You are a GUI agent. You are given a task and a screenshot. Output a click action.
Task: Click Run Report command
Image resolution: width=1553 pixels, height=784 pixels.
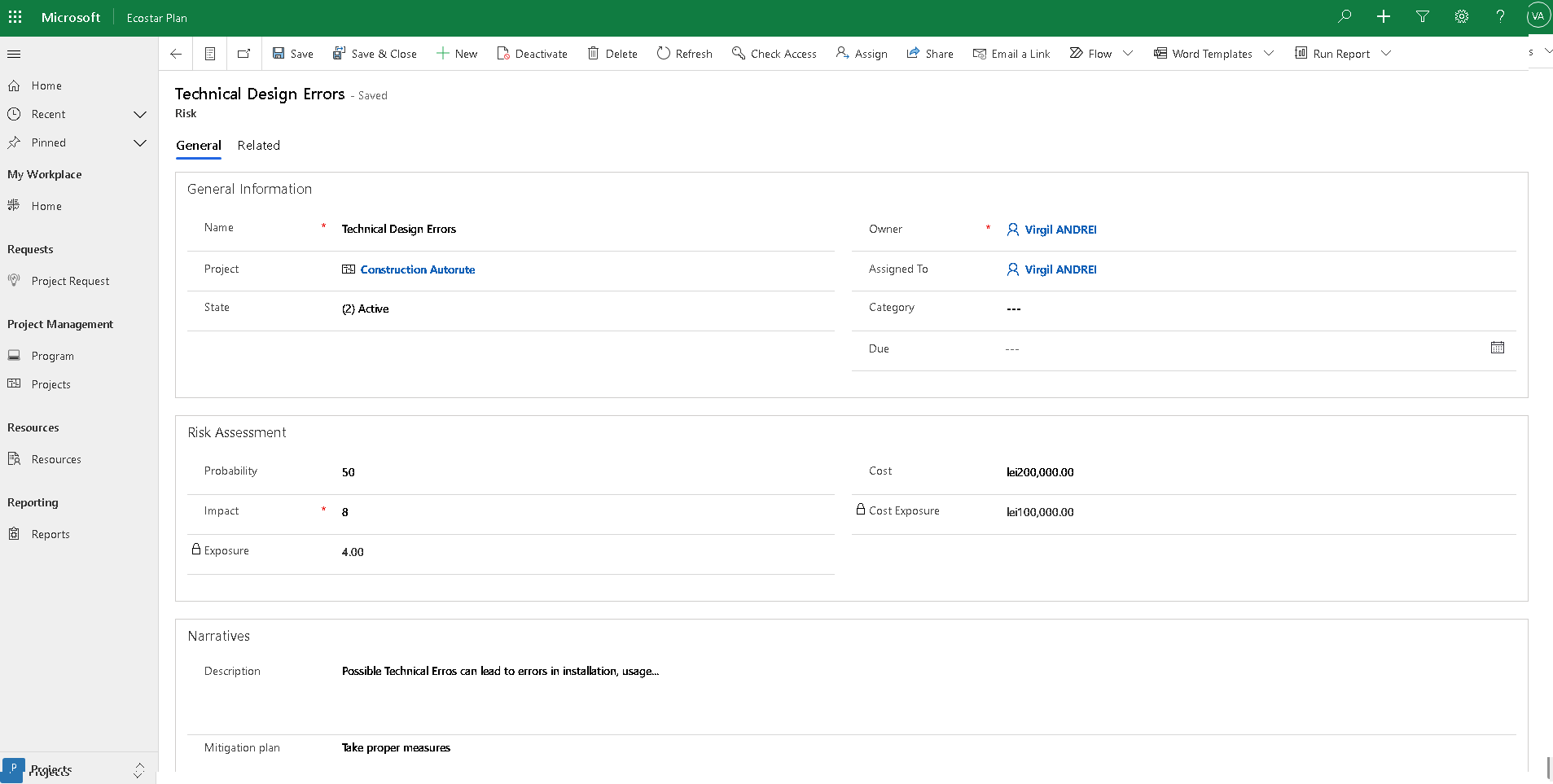(1332, 54)
